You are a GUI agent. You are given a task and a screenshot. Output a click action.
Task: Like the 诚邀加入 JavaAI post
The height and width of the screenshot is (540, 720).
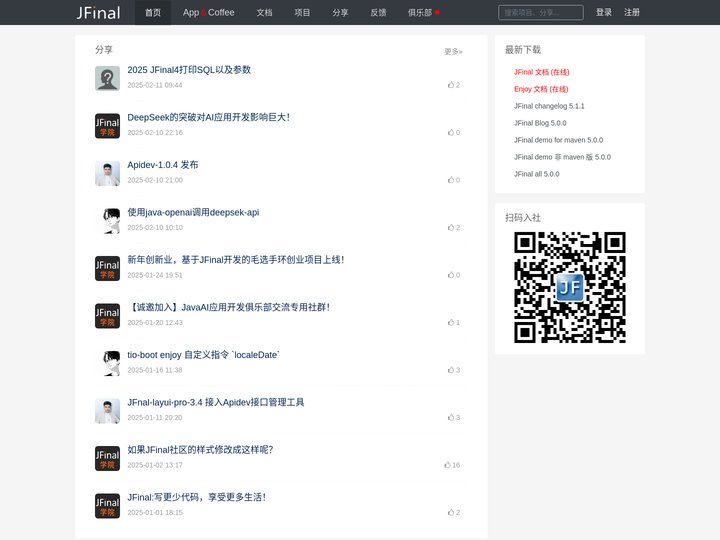click(x=451, y=322)
